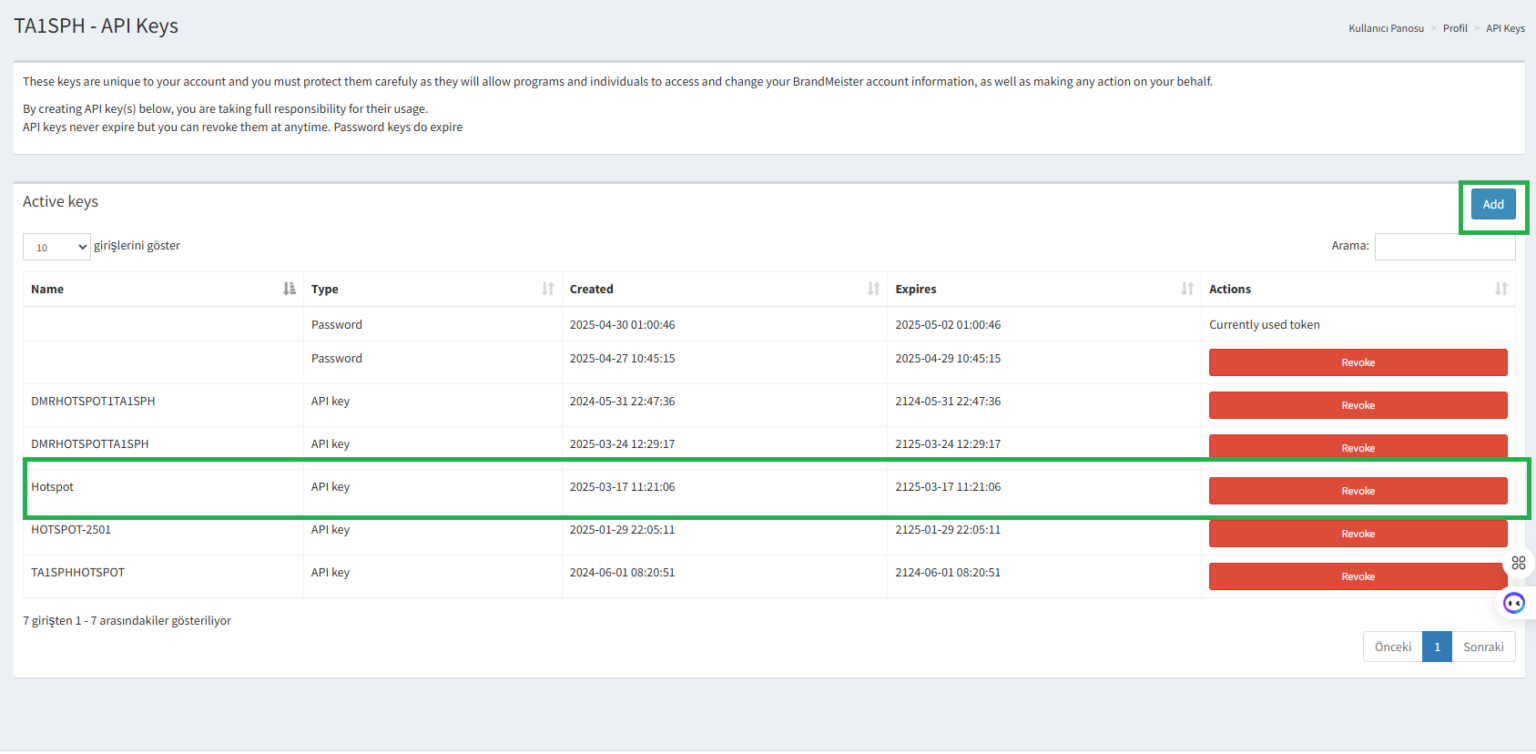Add a new API key
The height and width of the screenshot is (754, 1536).
pos(1493,204)
